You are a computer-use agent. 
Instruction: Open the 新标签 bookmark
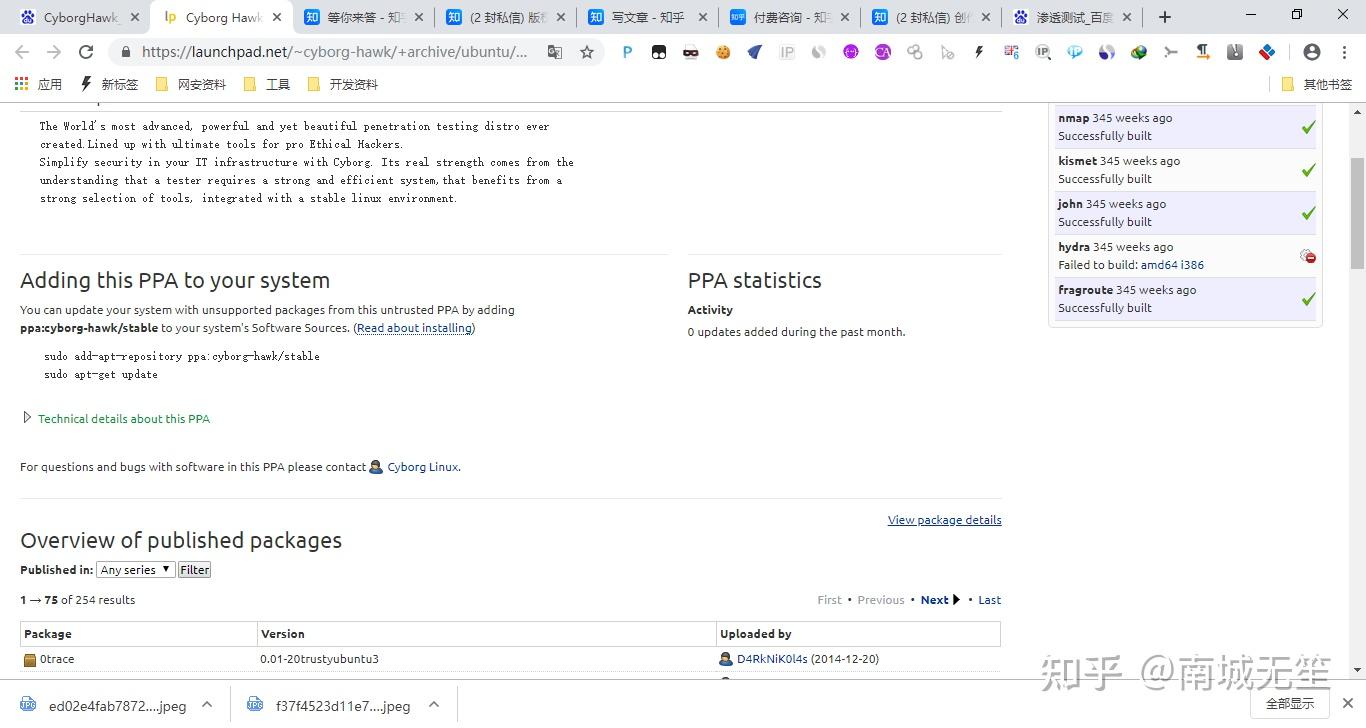(109, 85)
